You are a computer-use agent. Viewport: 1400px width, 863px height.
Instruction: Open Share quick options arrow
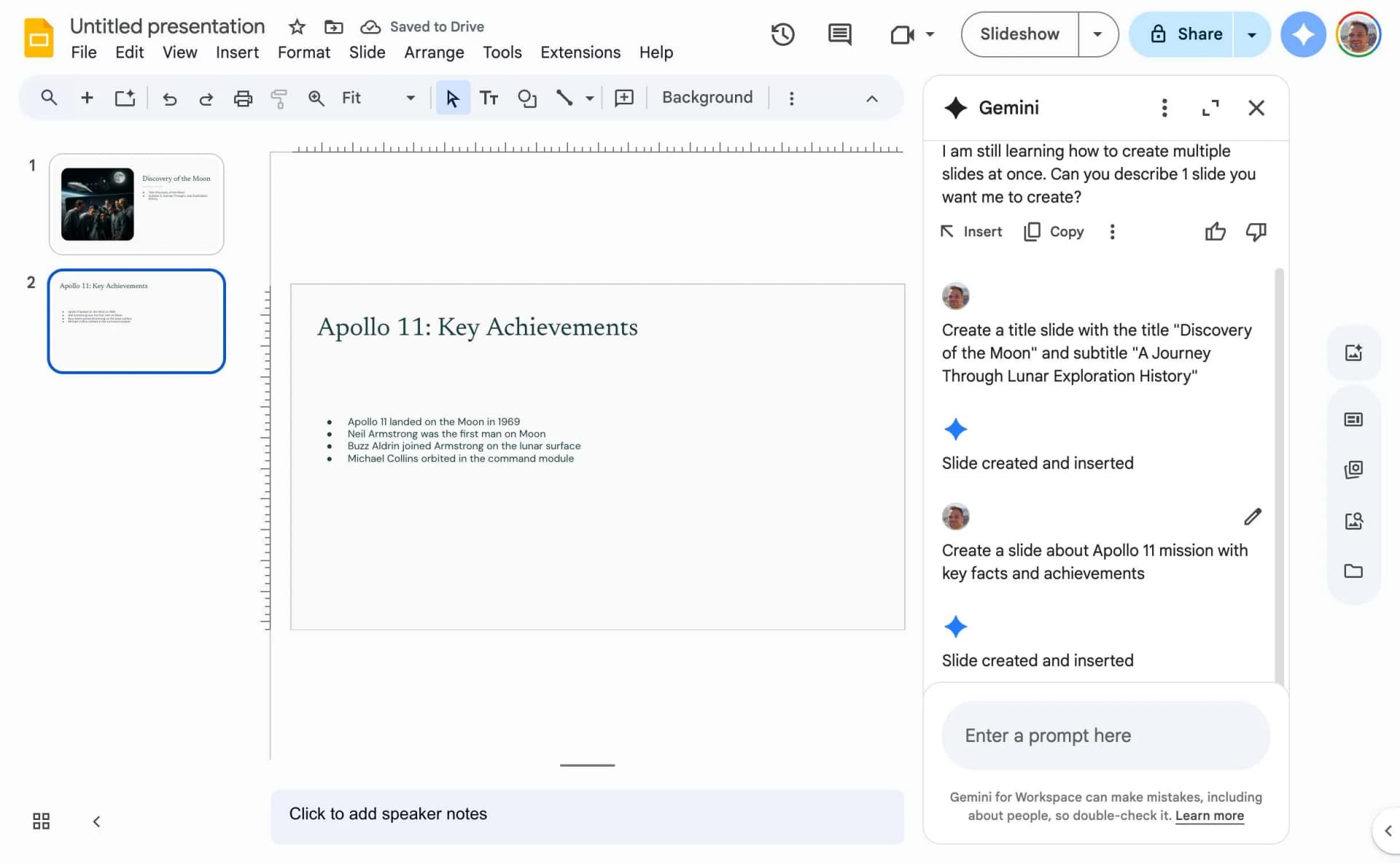(x=1252, y=34)
